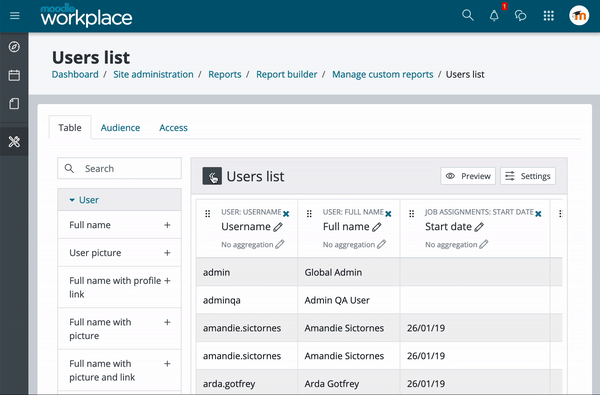Click the 'Arda Gotfrey' full name cell
This screenshot has width=600, height=395.
[349, 384]
